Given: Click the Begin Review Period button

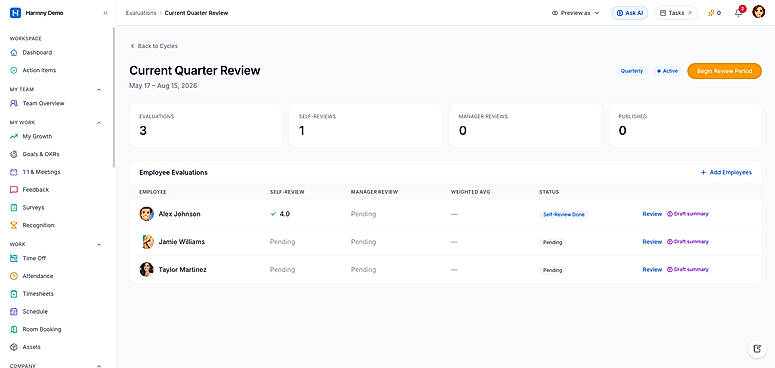Looking at the screenshot, I should (724, 71).
